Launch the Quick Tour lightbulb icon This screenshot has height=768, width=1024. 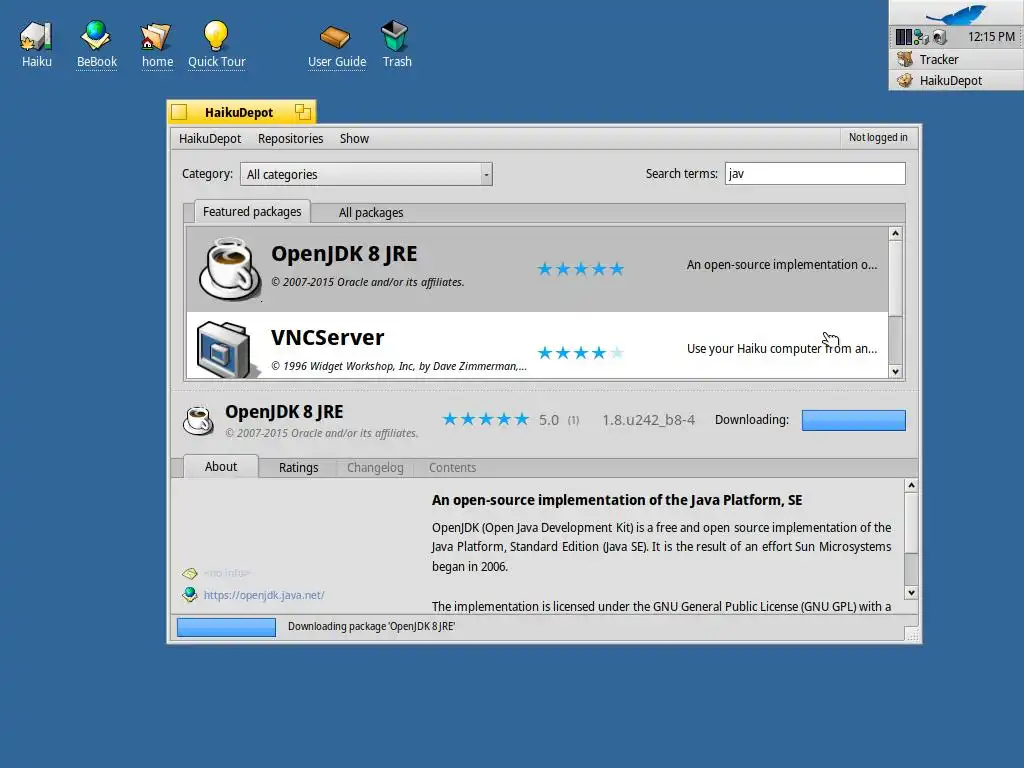click(x=216, y=37)
